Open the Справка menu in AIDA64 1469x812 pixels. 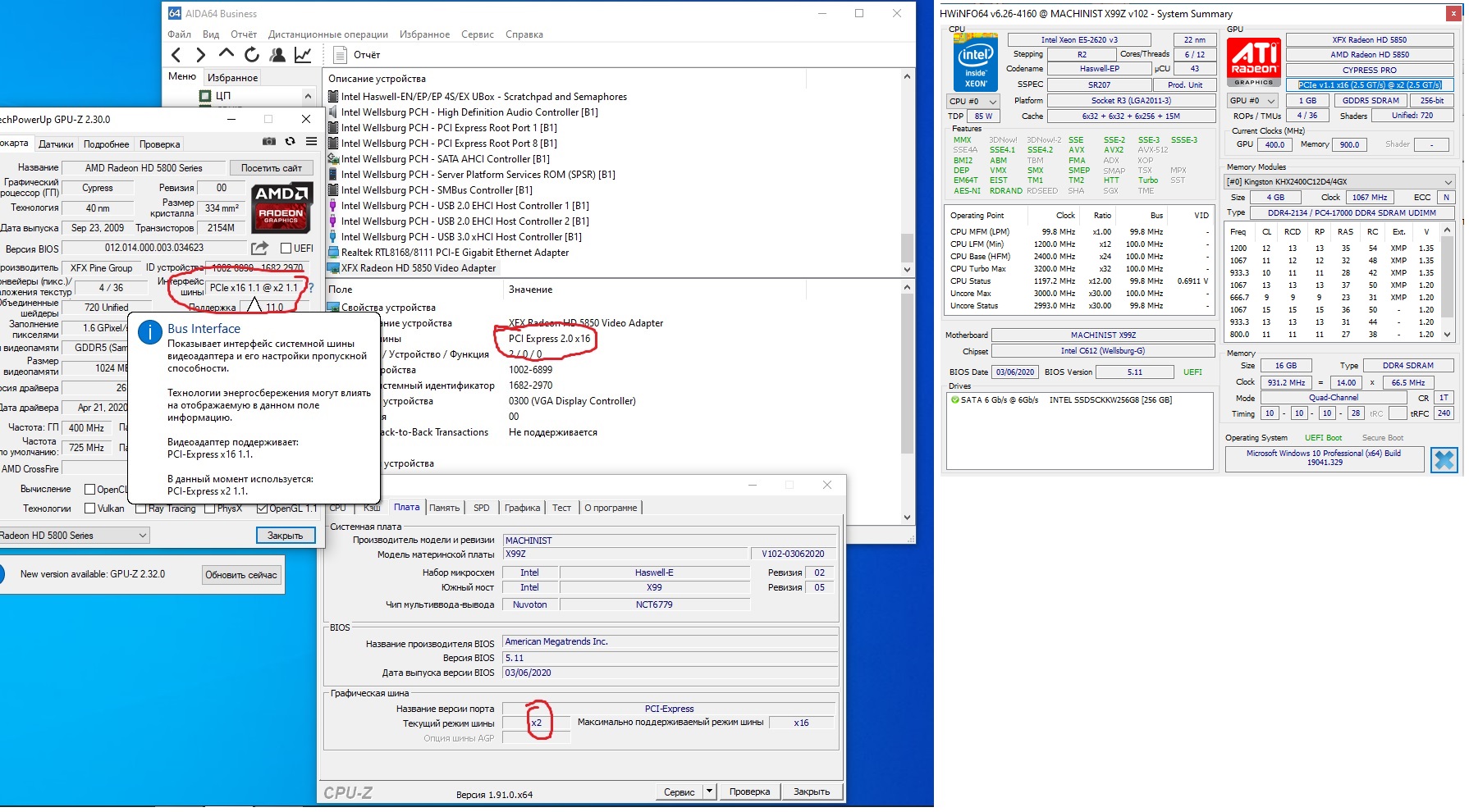(524, 34)
